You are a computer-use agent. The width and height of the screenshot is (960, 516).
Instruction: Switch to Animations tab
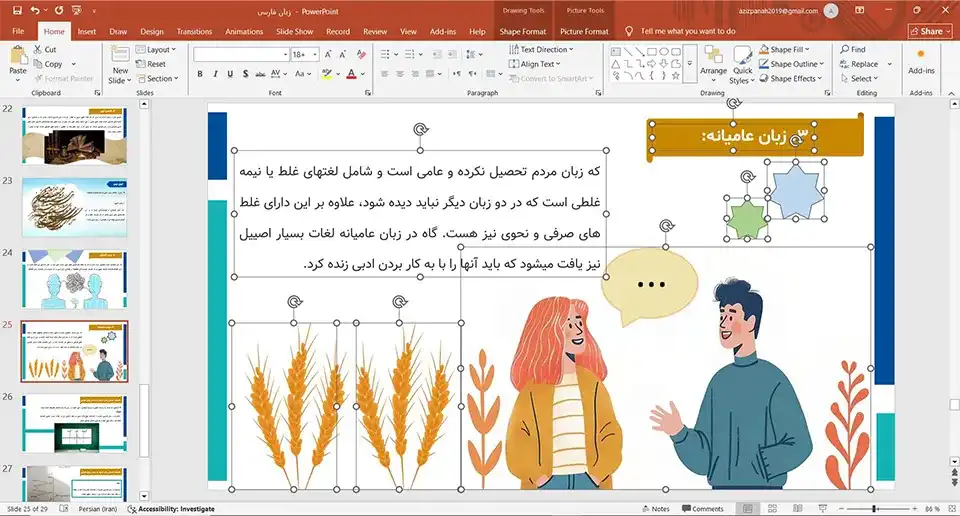(x=244, y=31)
